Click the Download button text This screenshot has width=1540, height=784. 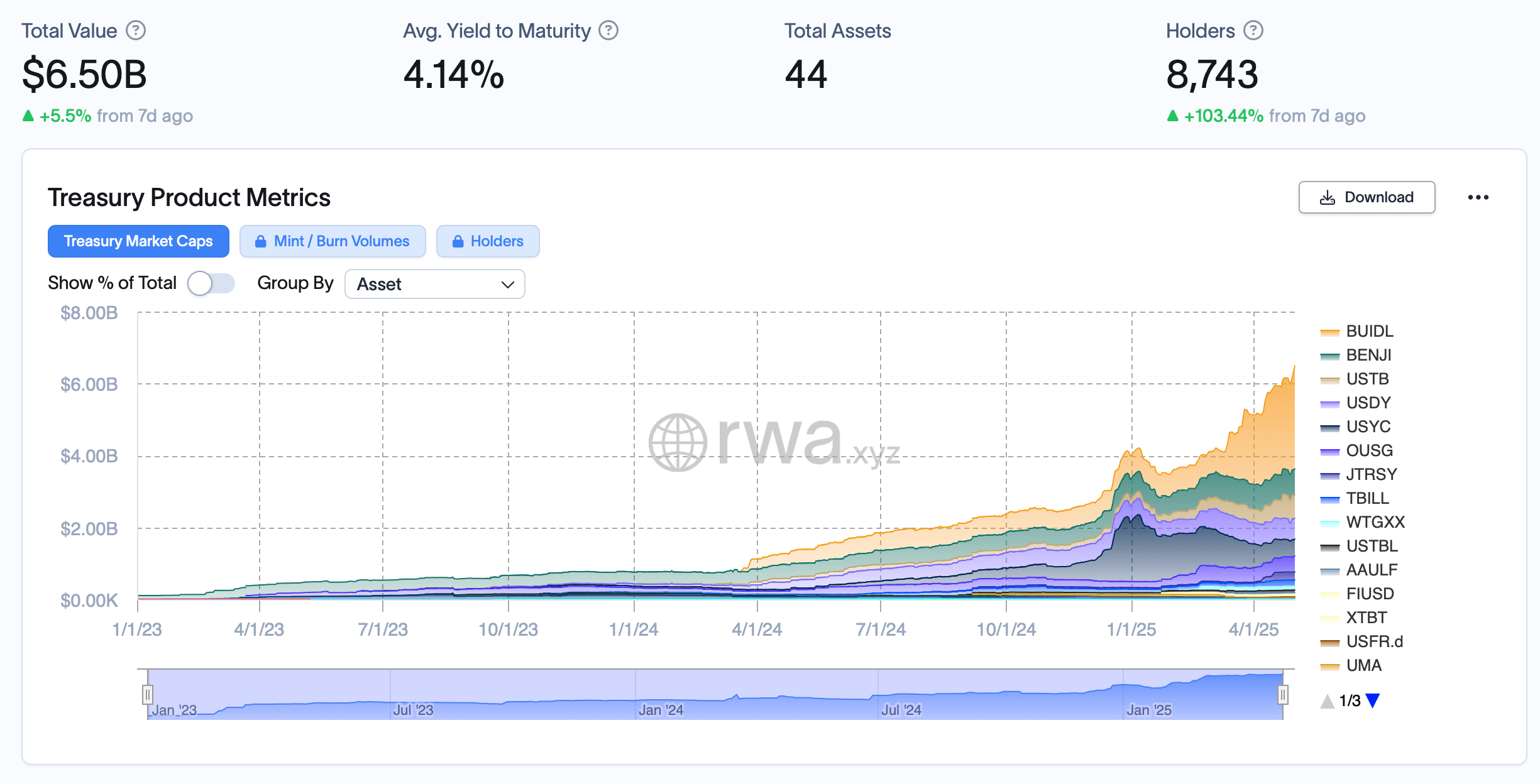pyautogui.click(x=1378, y=198)
